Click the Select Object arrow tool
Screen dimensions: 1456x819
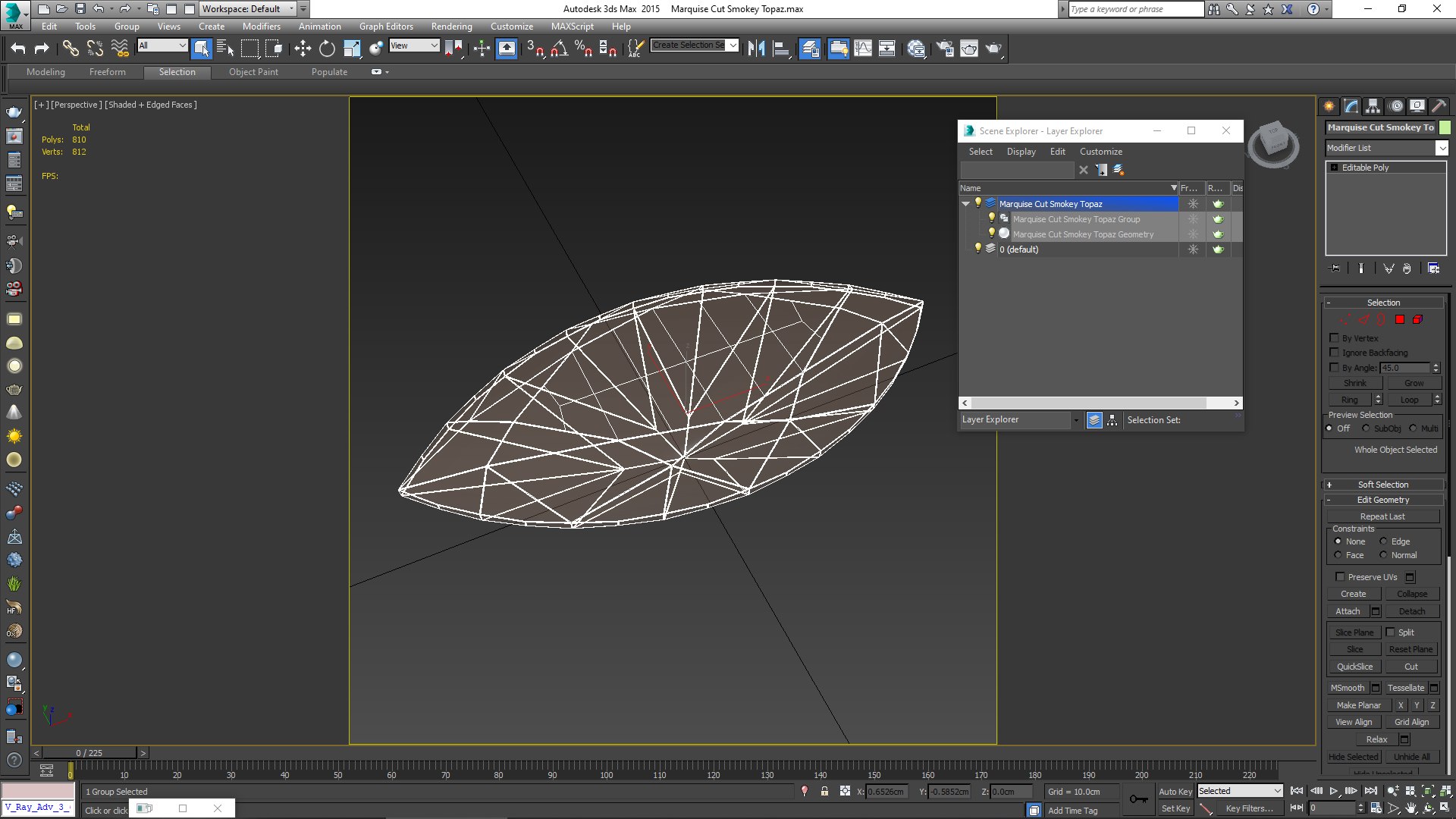click(x=201, y=49)
